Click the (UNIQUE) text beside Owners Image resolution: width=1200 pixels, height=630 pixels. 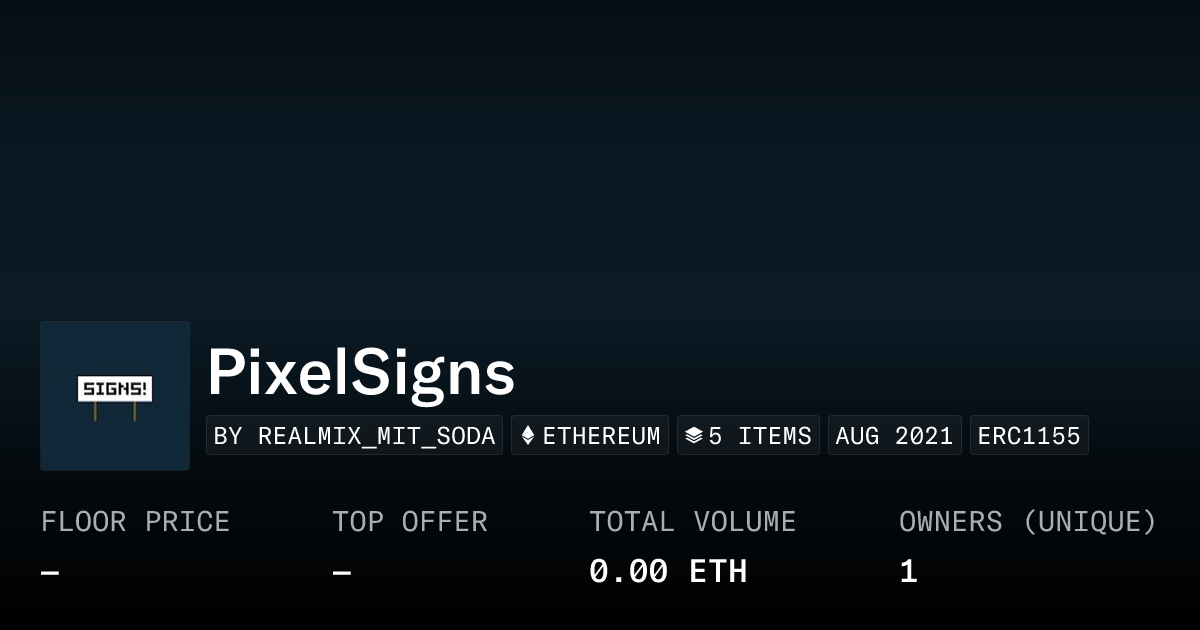coord(1089,522)
